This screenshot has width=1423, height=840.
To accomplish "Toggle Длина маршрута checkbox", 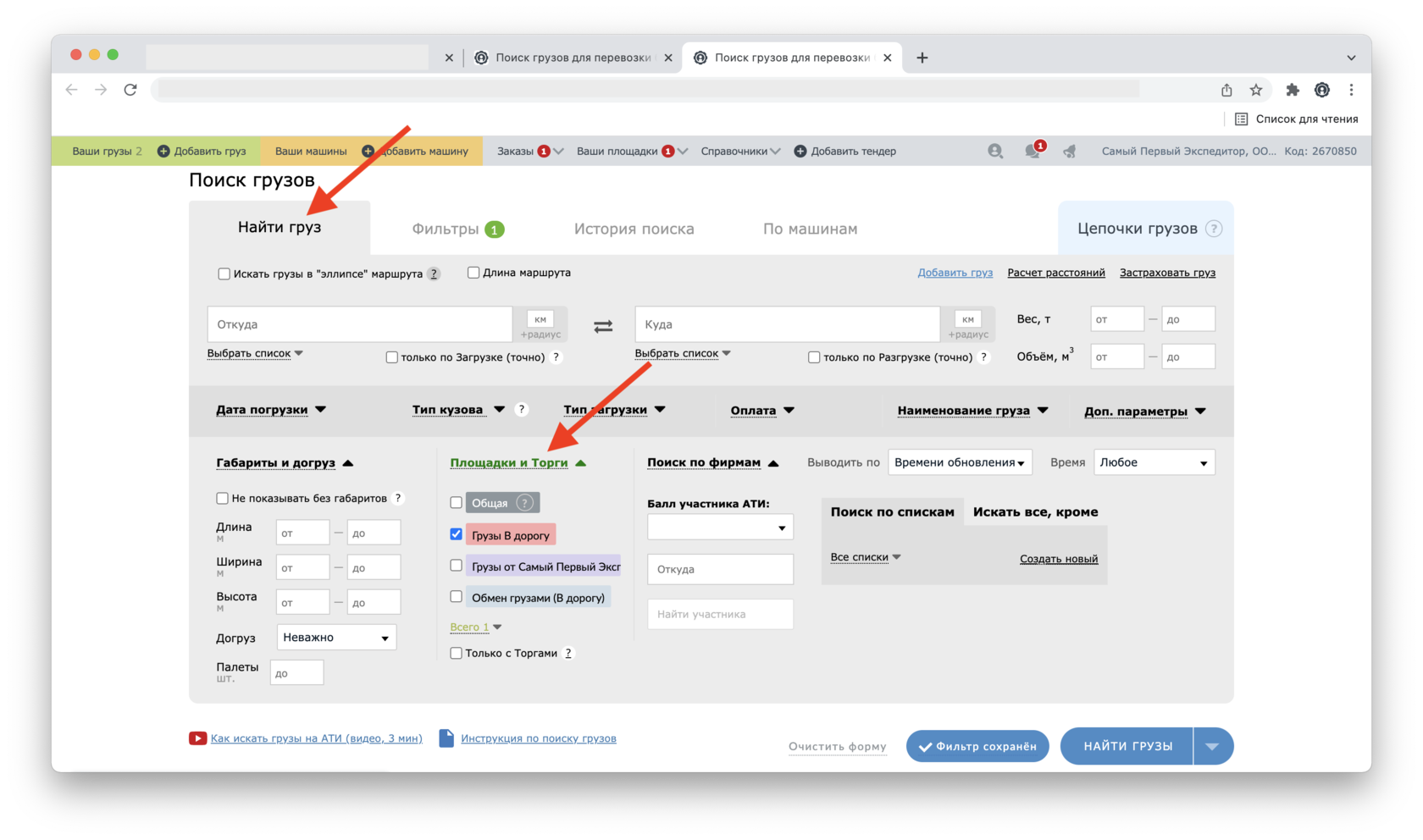I will click(x=473, y=273).
